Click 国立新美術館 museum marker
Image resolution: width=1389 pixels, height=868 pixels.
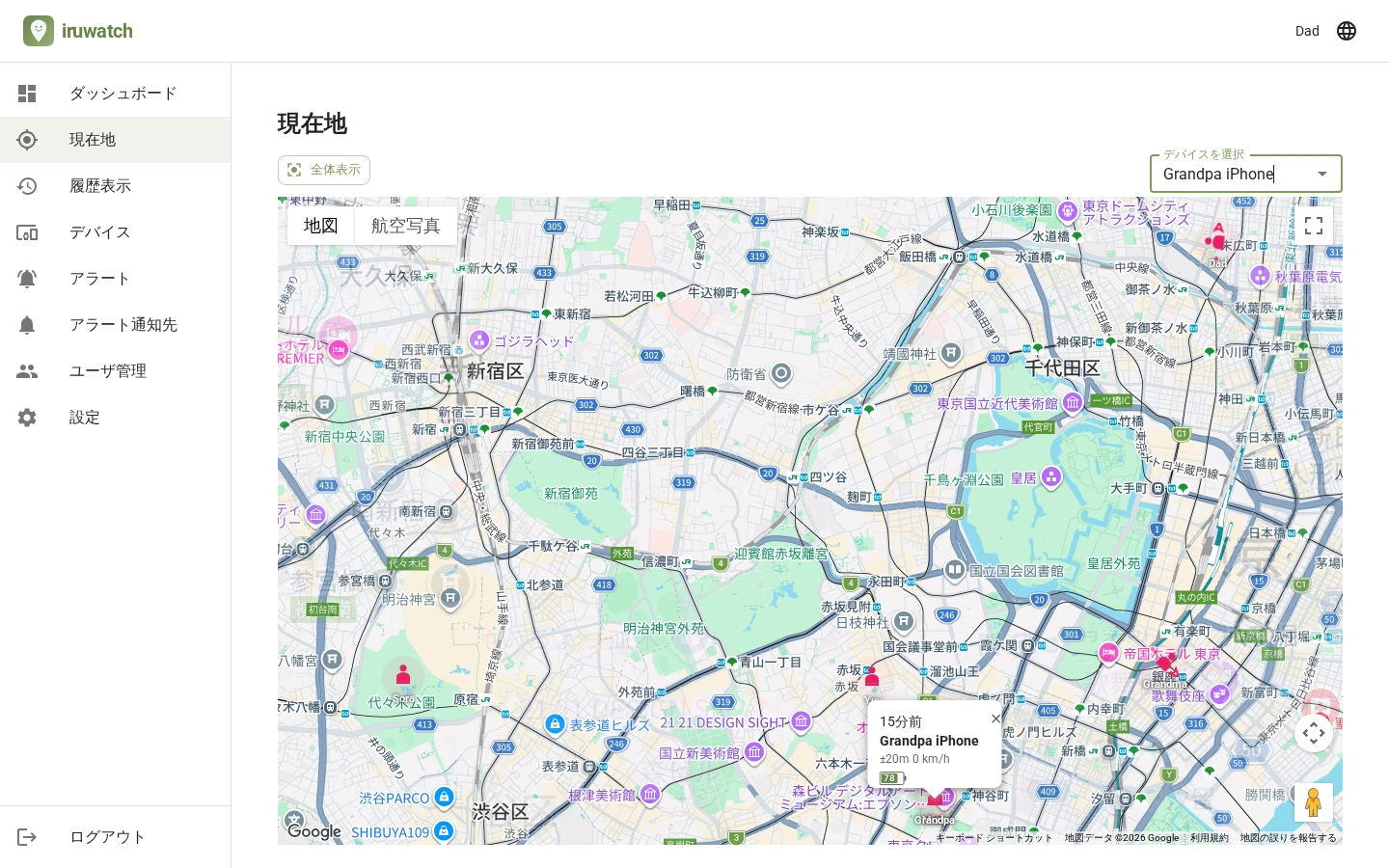[x=754, y=751]
